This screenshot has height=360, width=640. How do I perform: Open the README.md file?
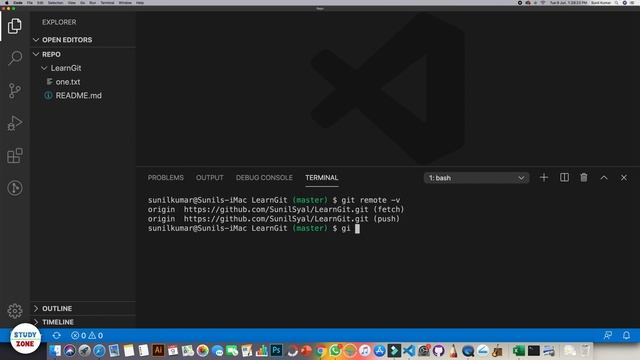(78, 96)
